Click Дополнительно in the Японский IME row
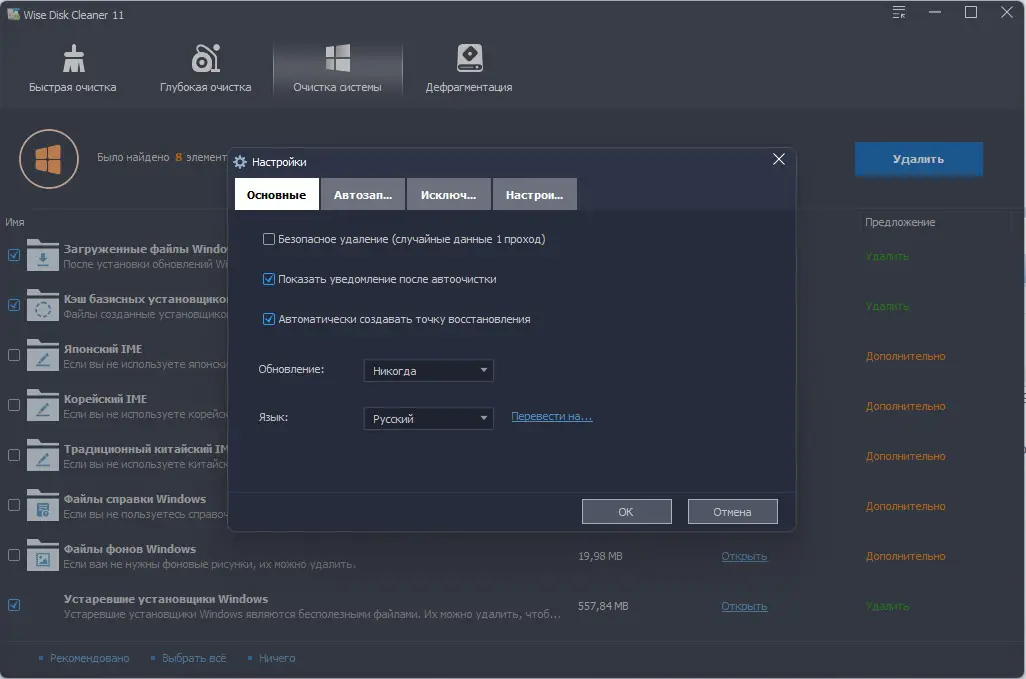 [906, 357]
